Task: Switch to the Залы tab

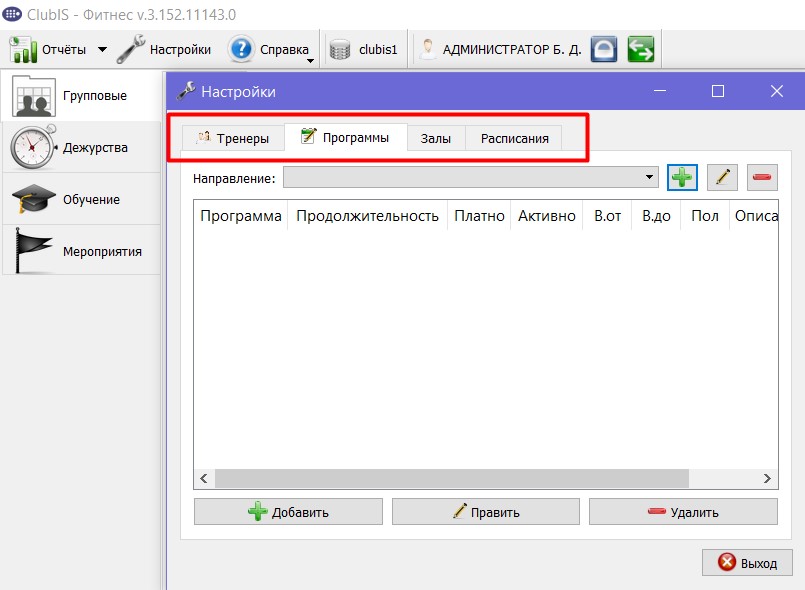Action: [x=436, y=138]
